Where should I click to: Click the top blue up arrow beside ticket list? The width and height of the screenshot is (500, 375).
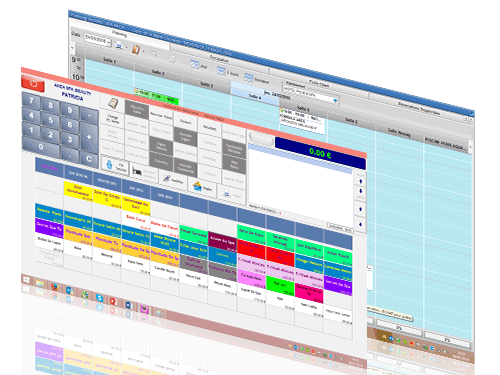click(x=360, y=181)
